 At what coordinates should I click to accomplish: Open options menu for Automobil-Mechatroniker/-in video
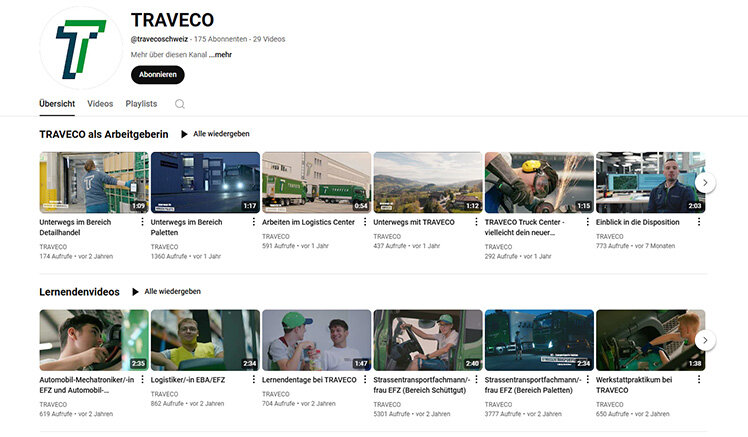point(142,379)
